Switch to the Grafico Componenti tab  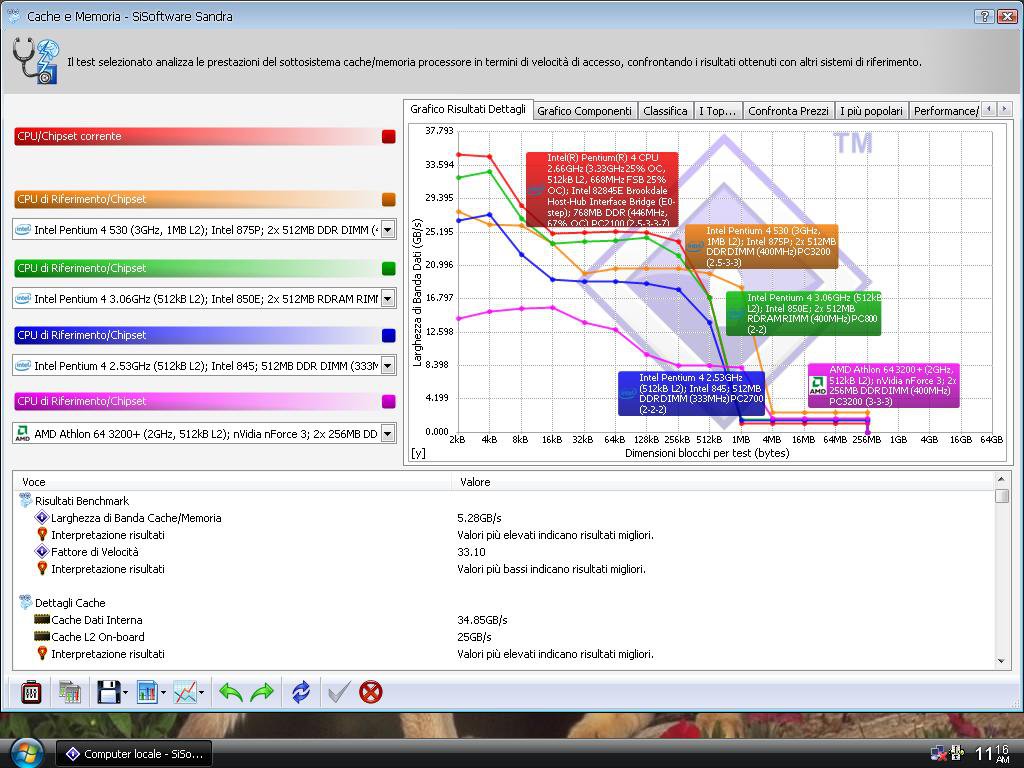pos(584,111)
